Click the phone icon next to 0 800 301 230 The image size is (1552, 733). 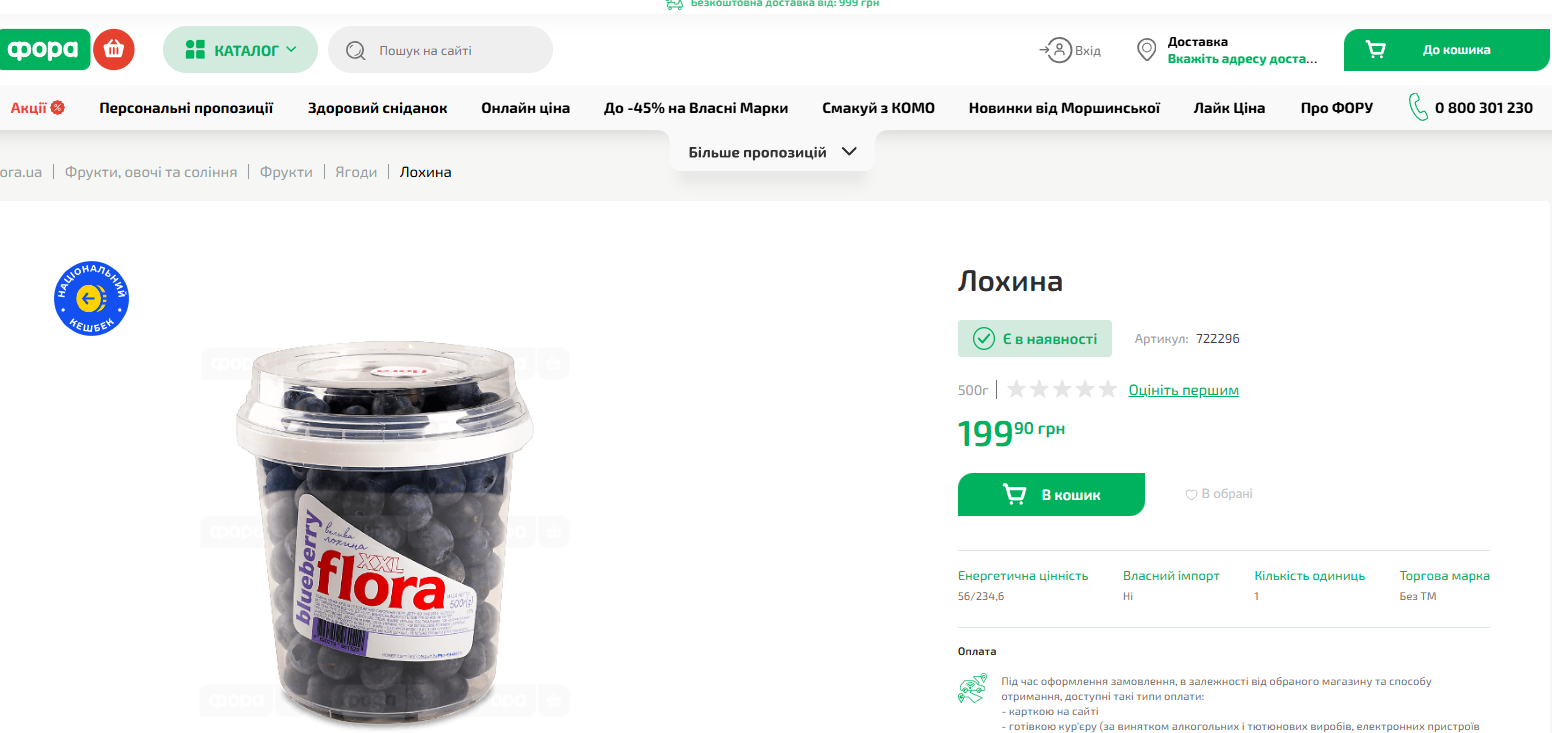1418,107
